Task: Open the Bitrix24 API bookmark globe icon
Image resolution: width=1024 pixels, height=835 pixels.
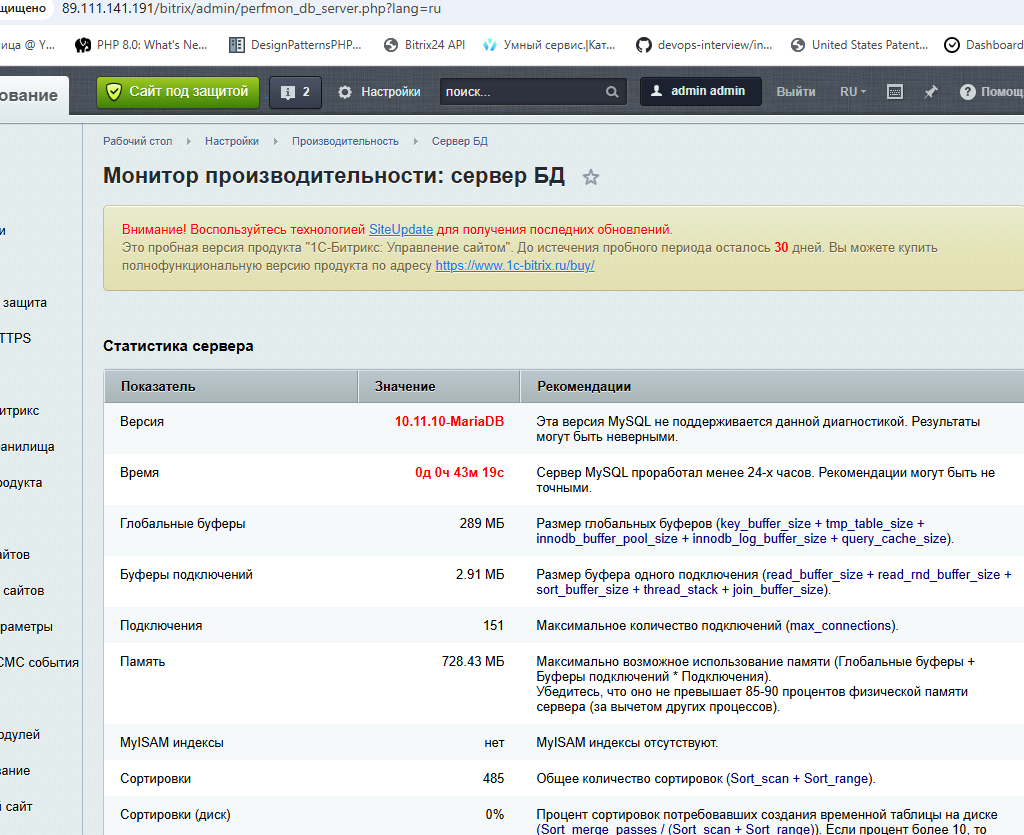Action: click(x=391, y=45)
